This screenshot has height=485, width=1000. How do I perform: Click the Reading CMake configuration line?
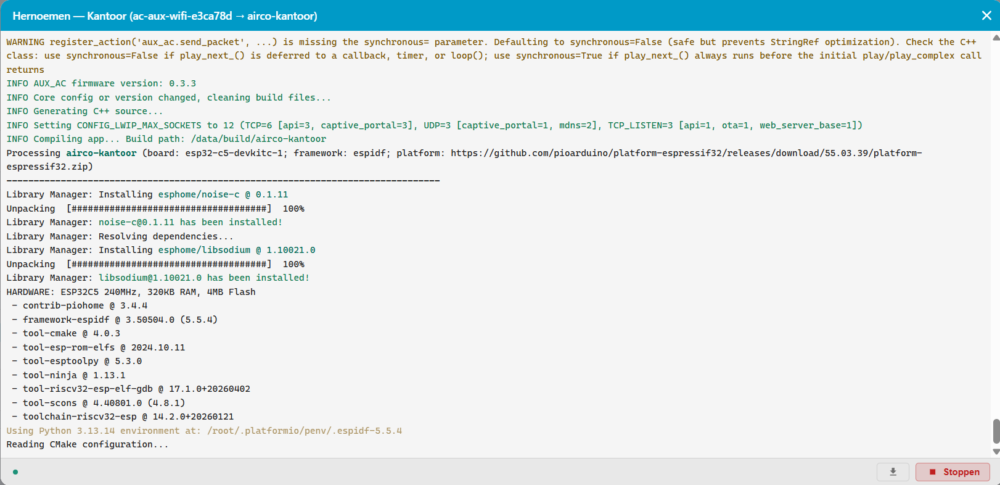tap(87, 445)
